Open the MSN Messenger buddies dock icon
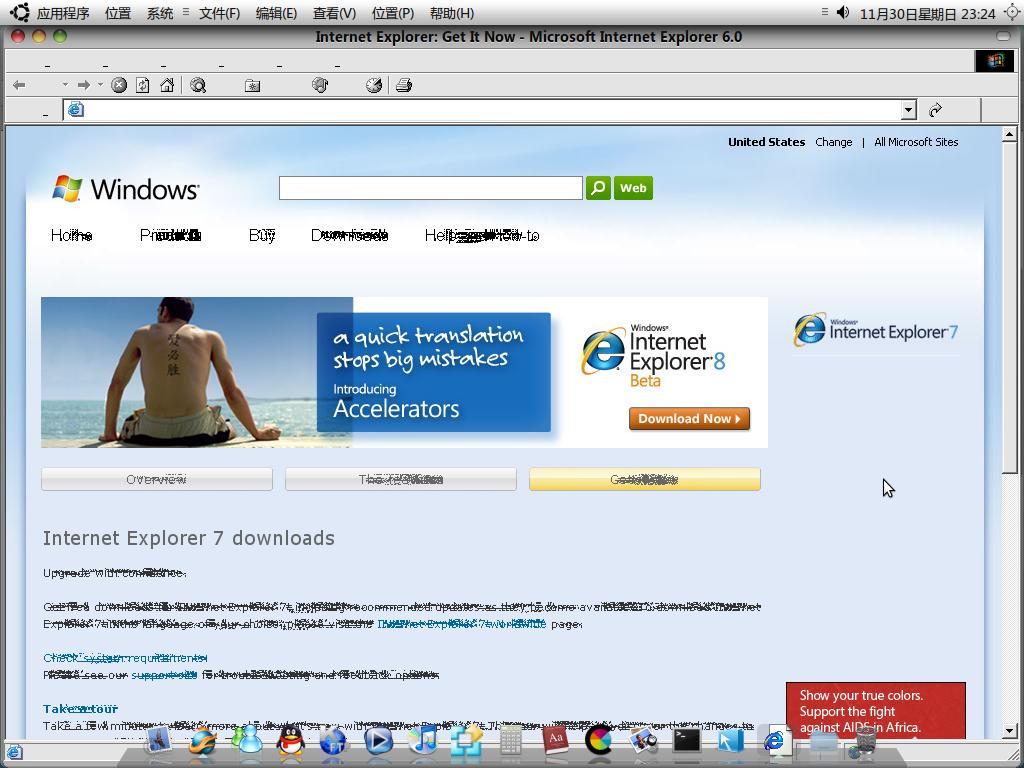 click(247, 741)
